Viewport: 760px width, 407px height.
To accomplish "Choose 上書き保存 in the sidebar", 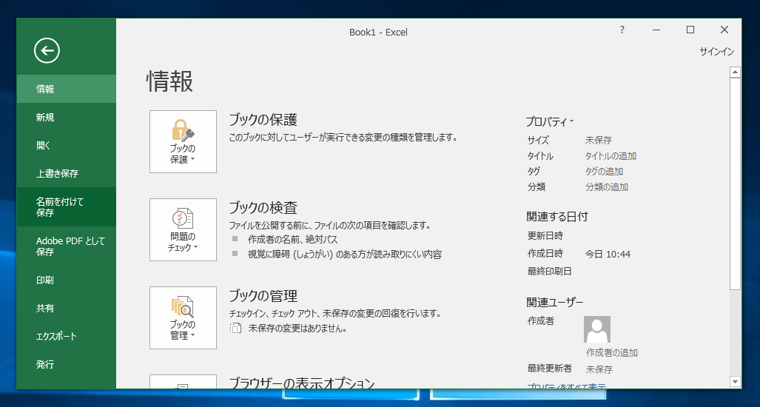I will pos(66,173).
